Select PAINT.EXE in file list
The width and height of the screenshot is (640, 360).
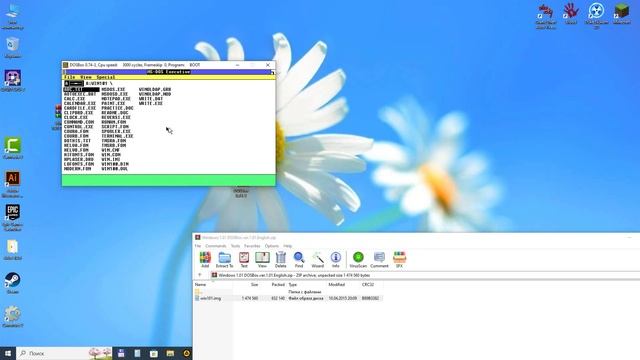click(x=113, y=103)
